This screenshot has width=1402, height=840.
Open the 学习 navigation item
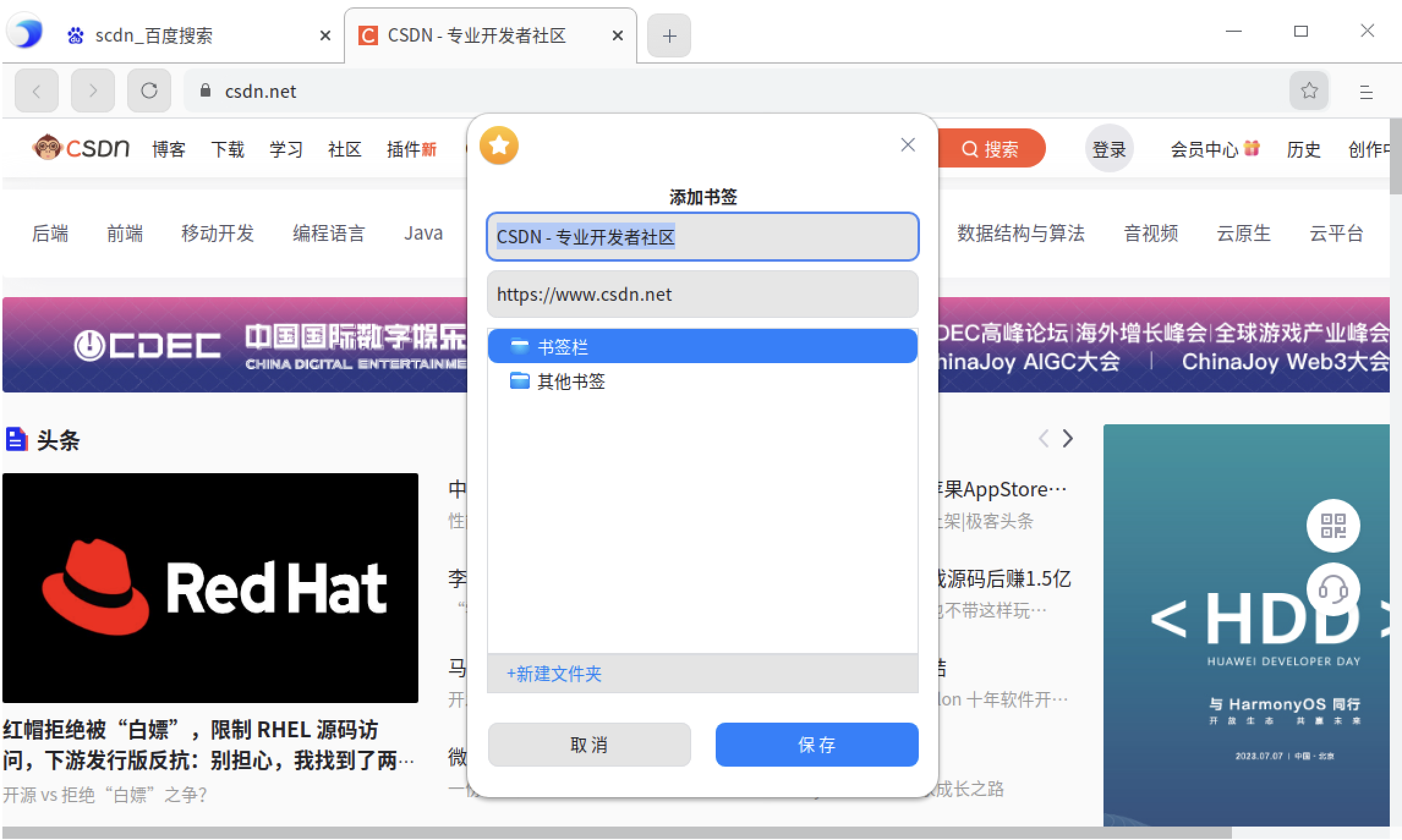[x=286, y=149]
